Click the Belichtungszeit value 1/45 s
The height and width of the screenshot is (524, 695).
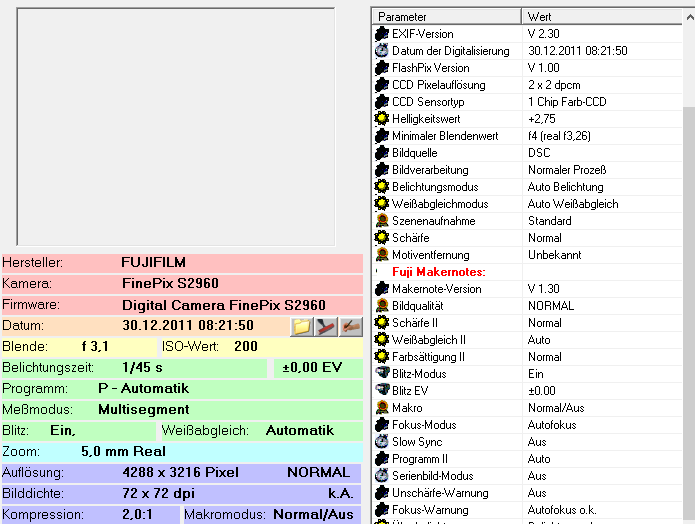[x=142, y=368]
